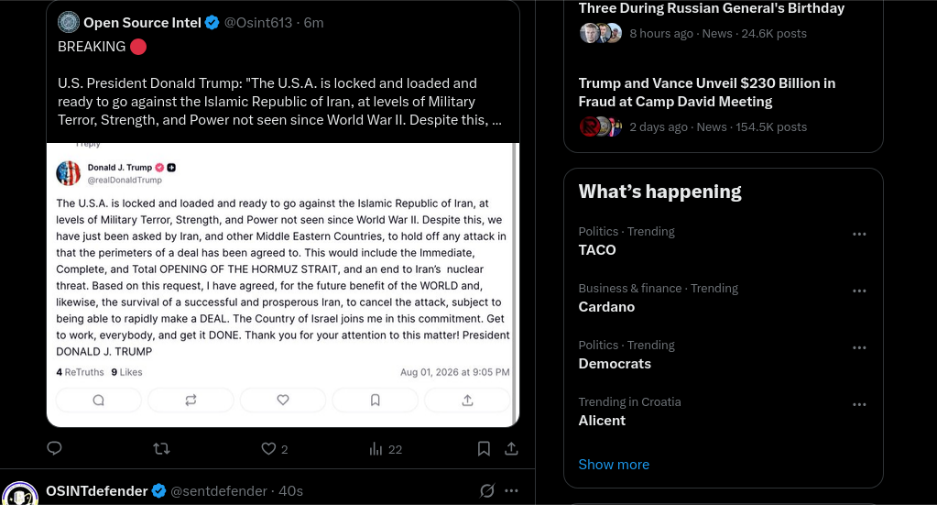Share the Open Source Intel post

(511, 448)
